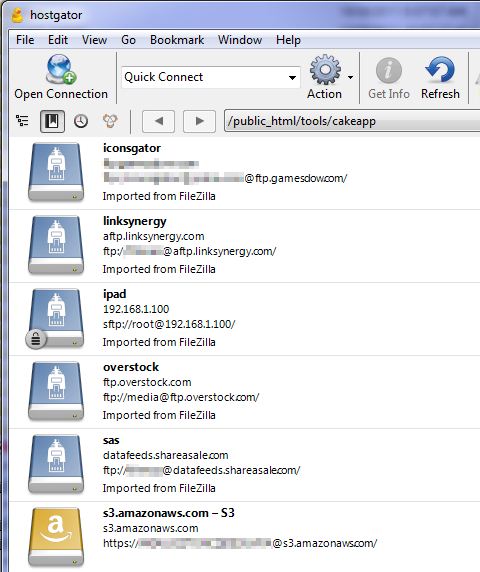
Task: Click ftp://media@ftp.overstock.com/ URL text
Action: click(x=181, y=397)
